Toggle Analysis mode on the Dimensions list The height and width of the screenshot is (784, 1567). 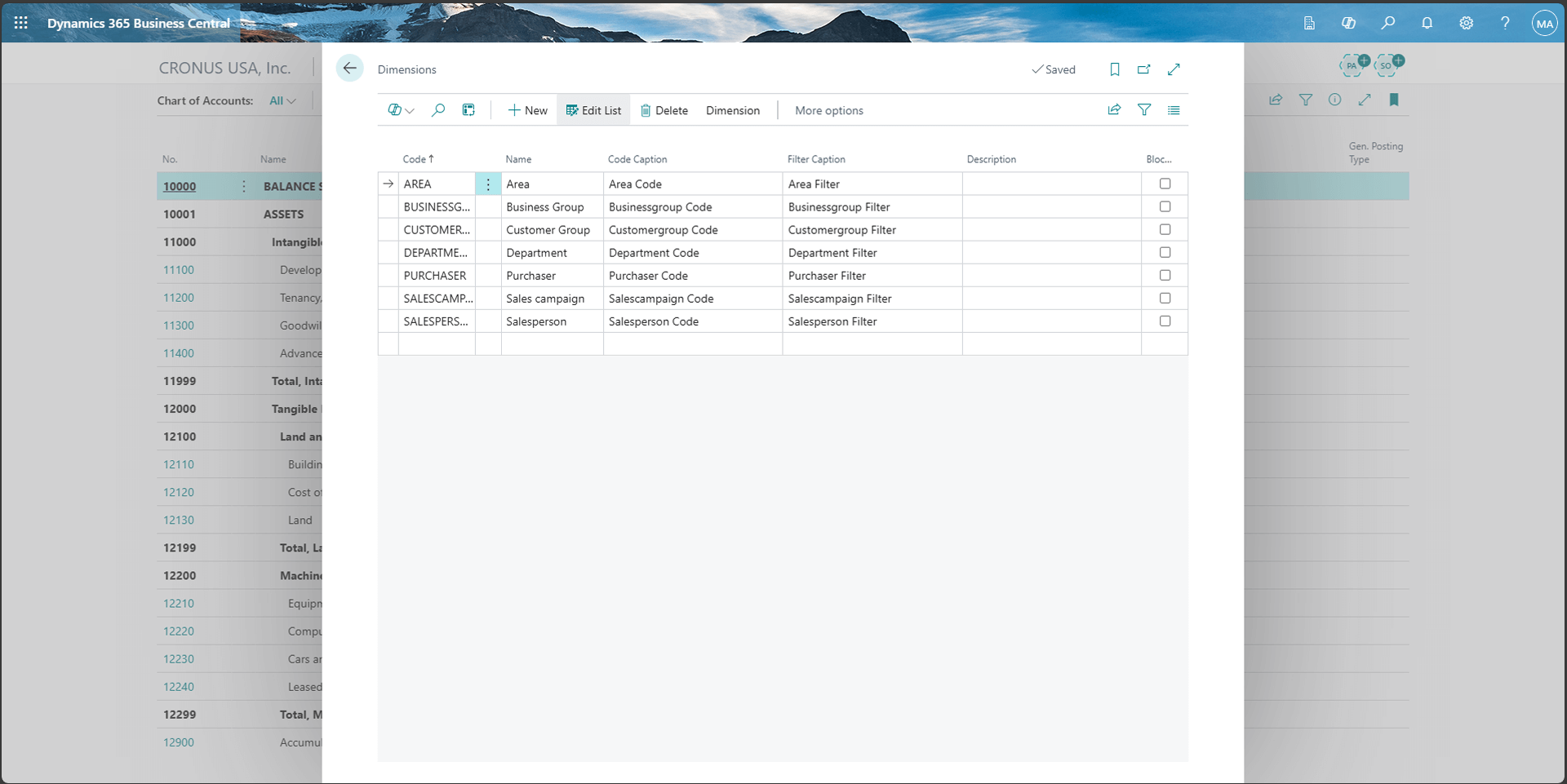click(x=468, y=109)
